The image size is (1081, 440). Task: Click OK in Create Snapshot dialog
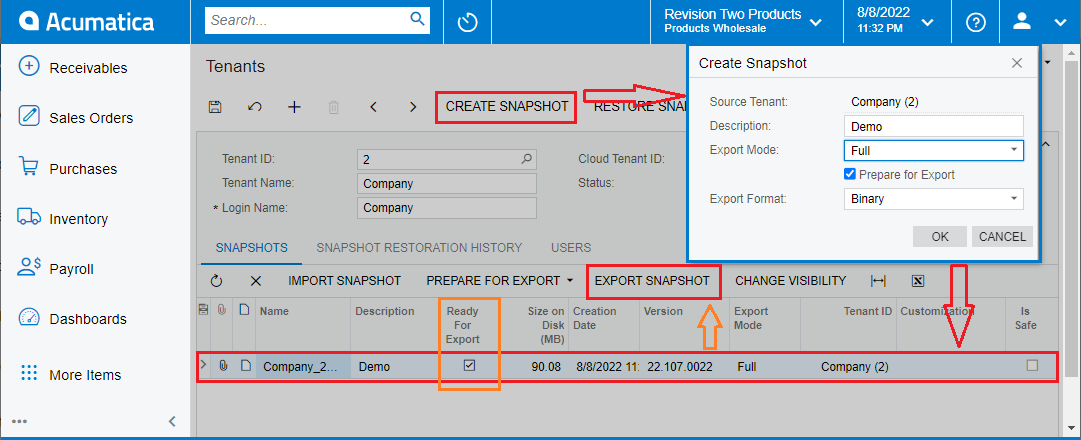tap(939, 237)
